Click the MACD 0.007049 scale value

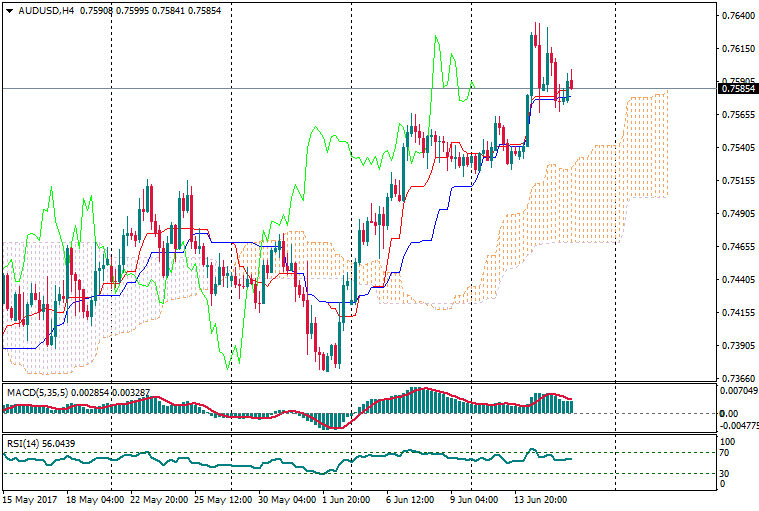click(739, 392)
